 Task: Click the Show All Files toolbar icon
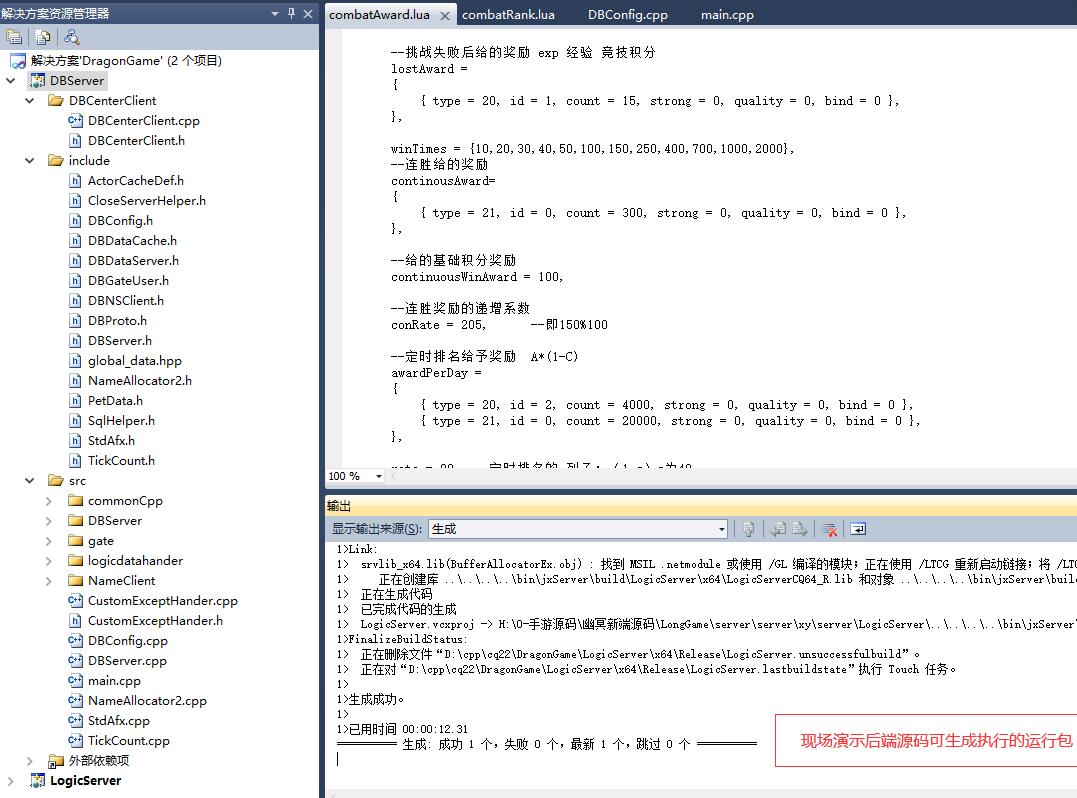point(42,37)
